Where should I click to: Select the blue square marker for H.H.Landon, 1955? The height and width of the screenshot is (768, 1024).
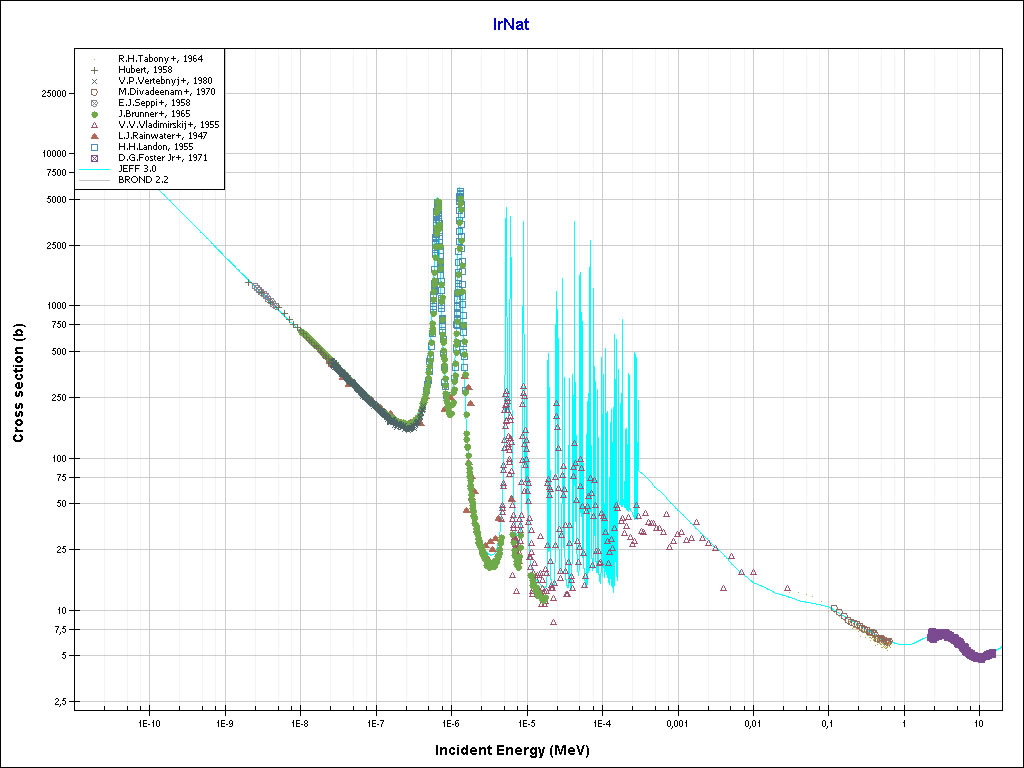tap(94, 147)
